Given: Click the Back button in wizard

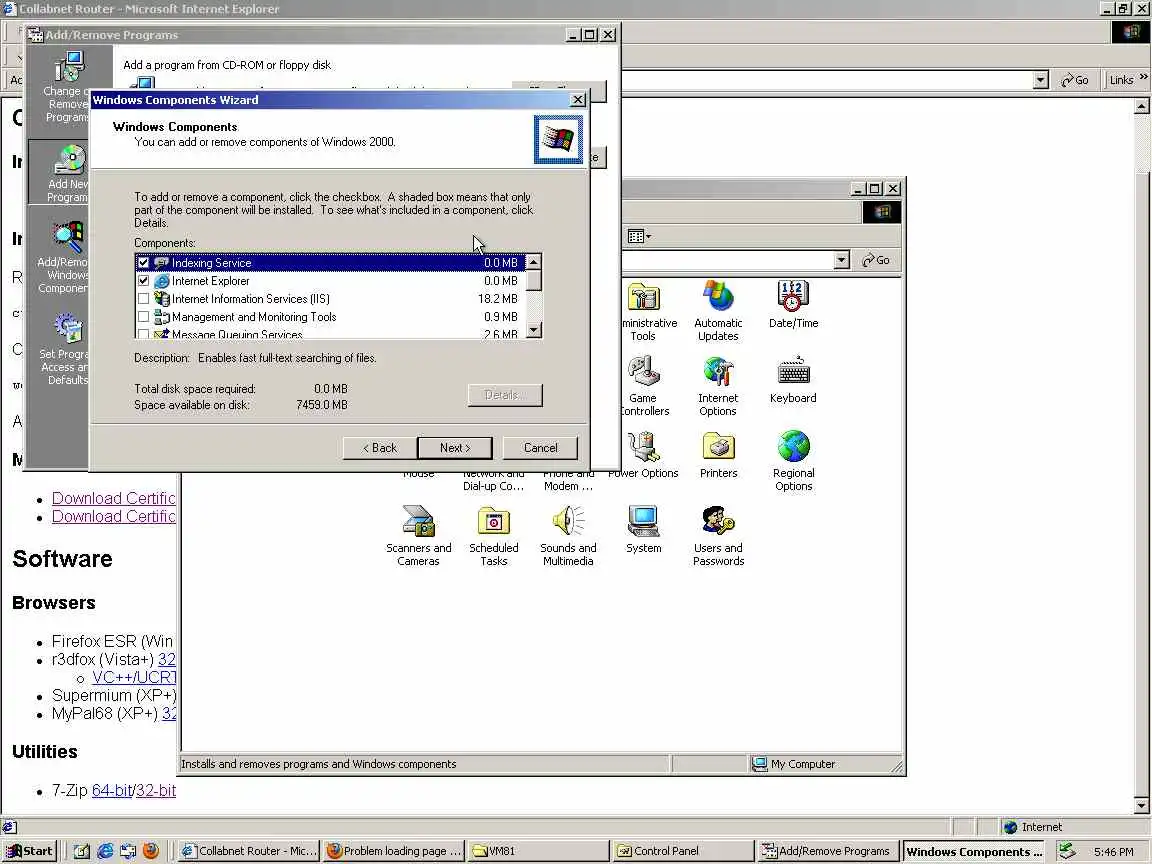Looking at the screenshot, I should (x=379, y=447).
